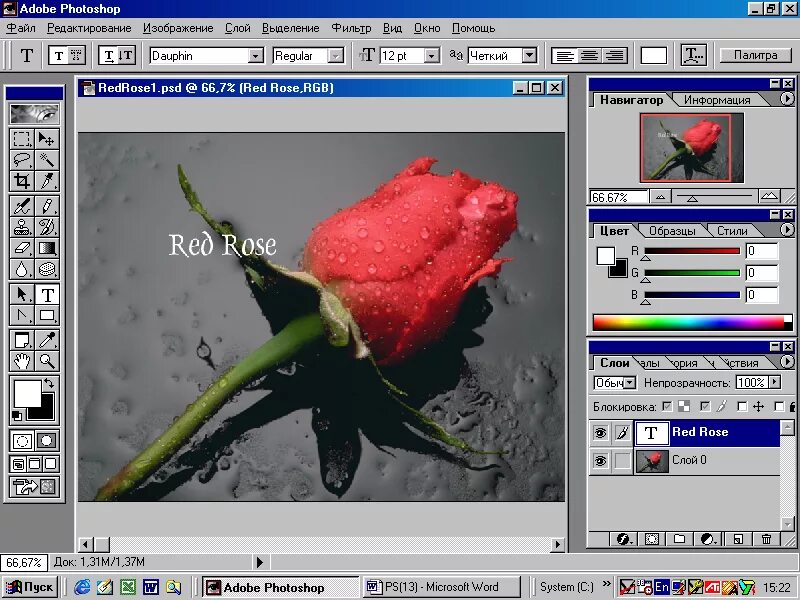Hide the Red Rose text layer
Image resolution: width=800 pixels, height=600 pixels.
point(601,433)
